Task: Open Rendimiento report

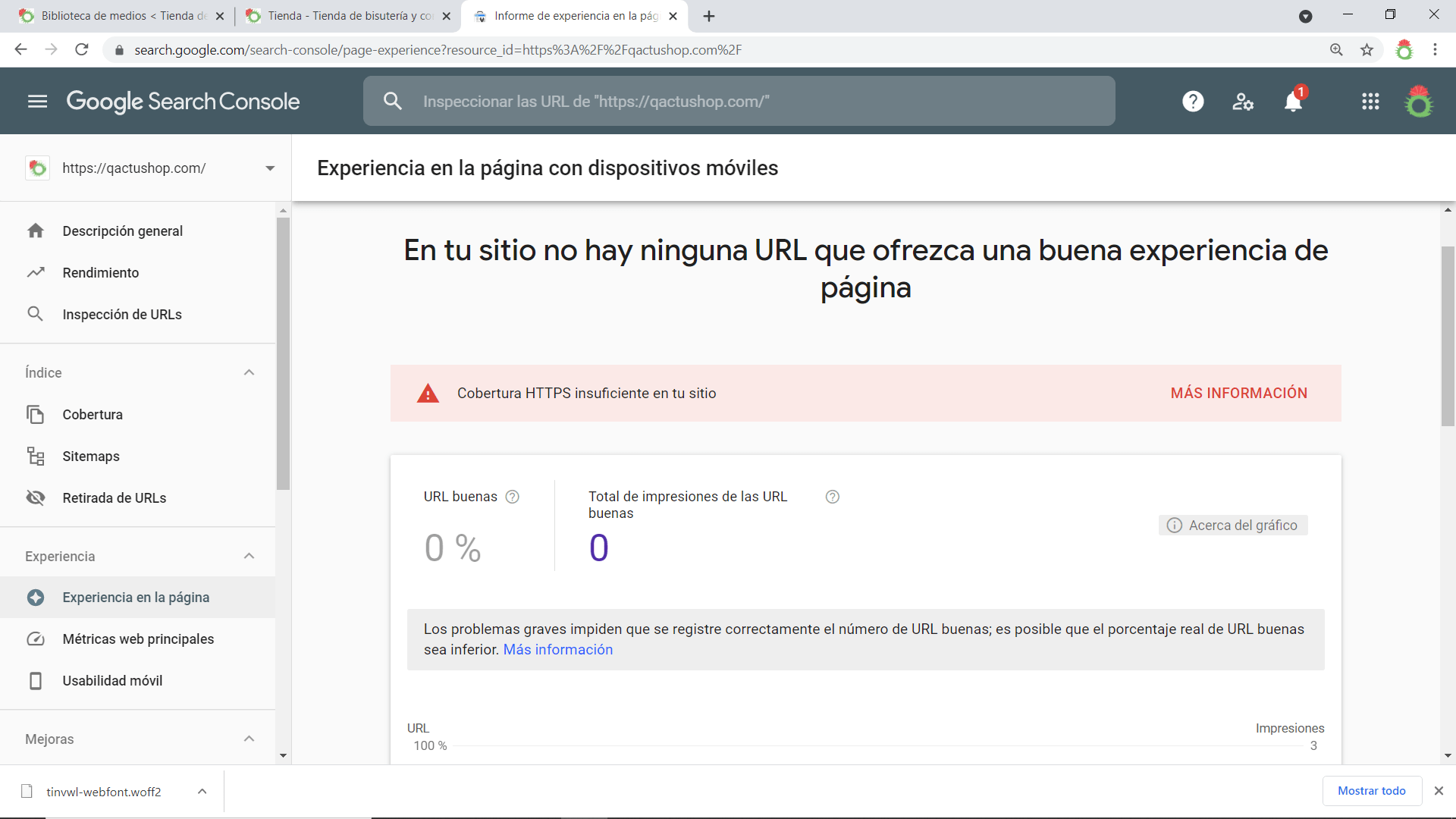Action: click(x=137, y=272)
